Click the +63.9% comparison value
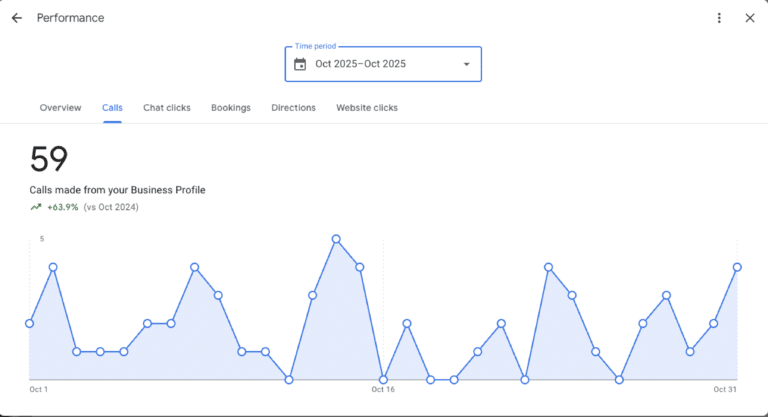 (x=62, y=207)
